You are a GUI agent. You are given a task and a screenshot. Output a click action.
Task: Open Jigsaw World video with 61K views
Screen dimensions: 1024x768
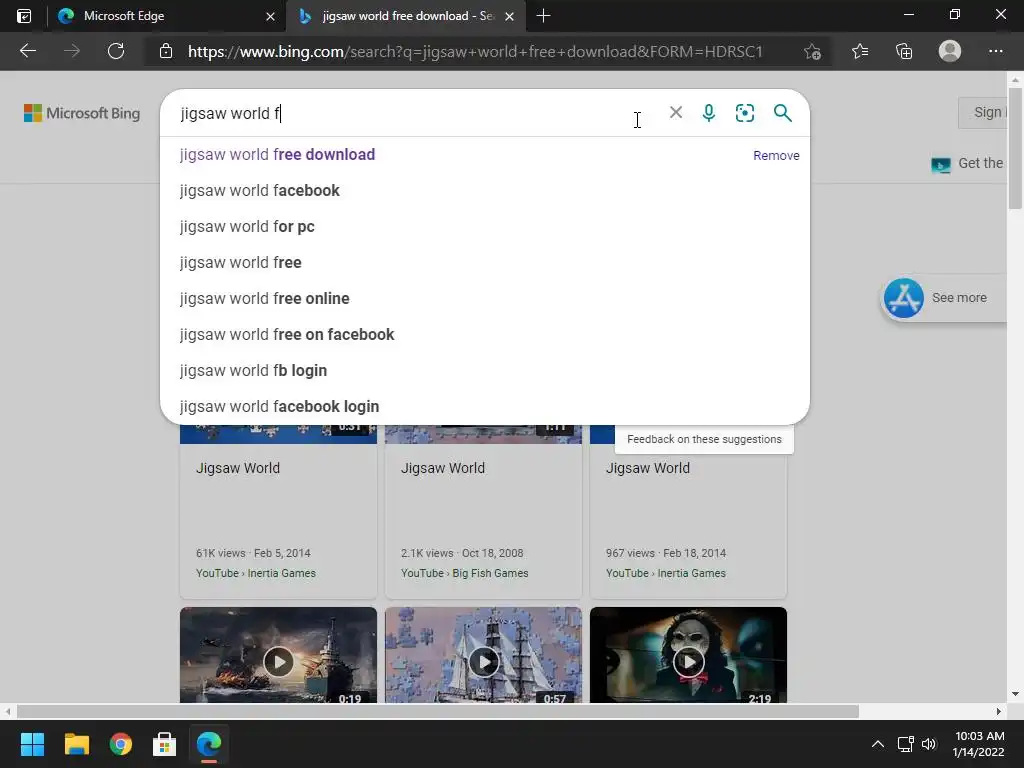tap(278, 511)
